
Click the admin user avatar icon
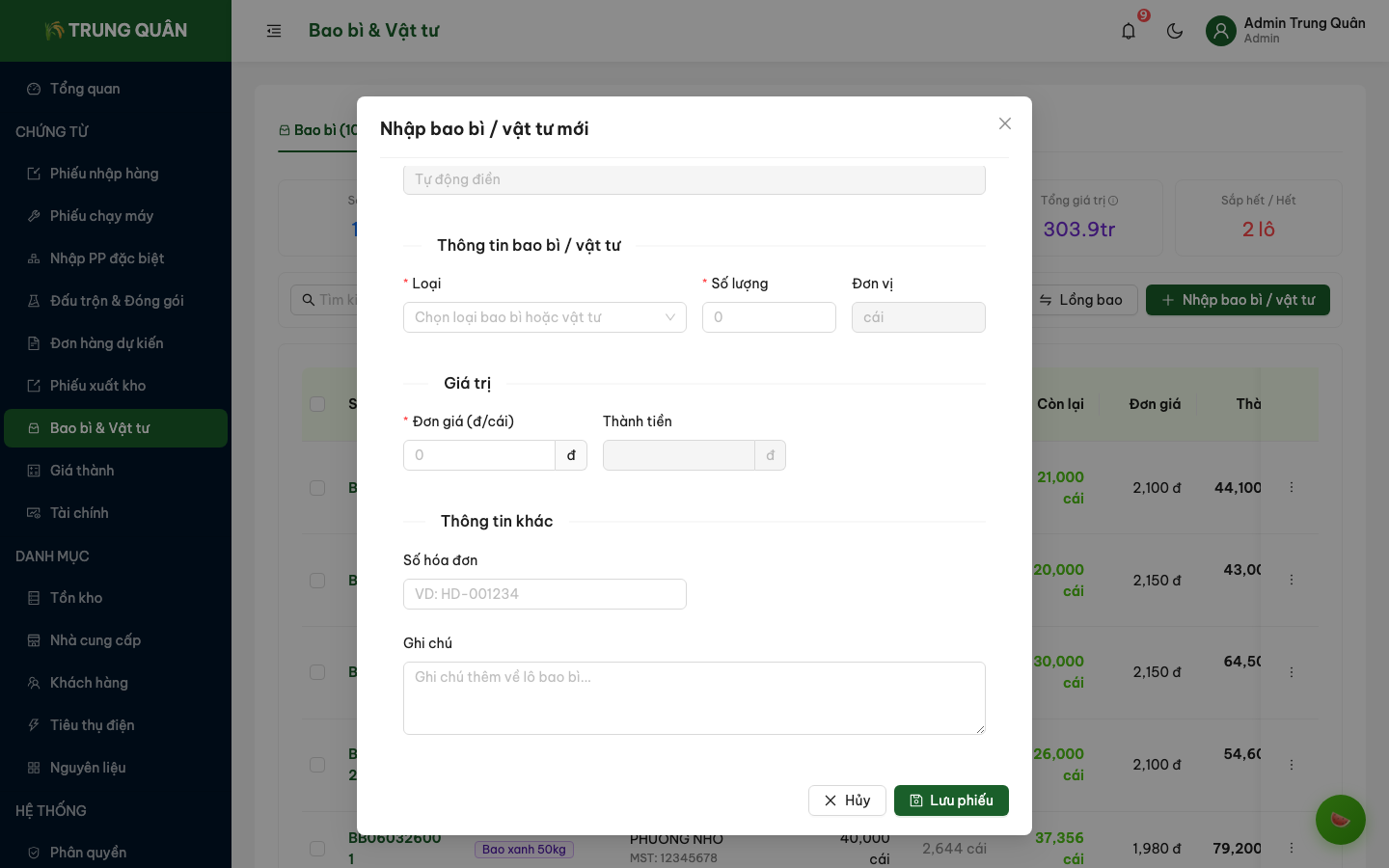tap(1221, 31)
